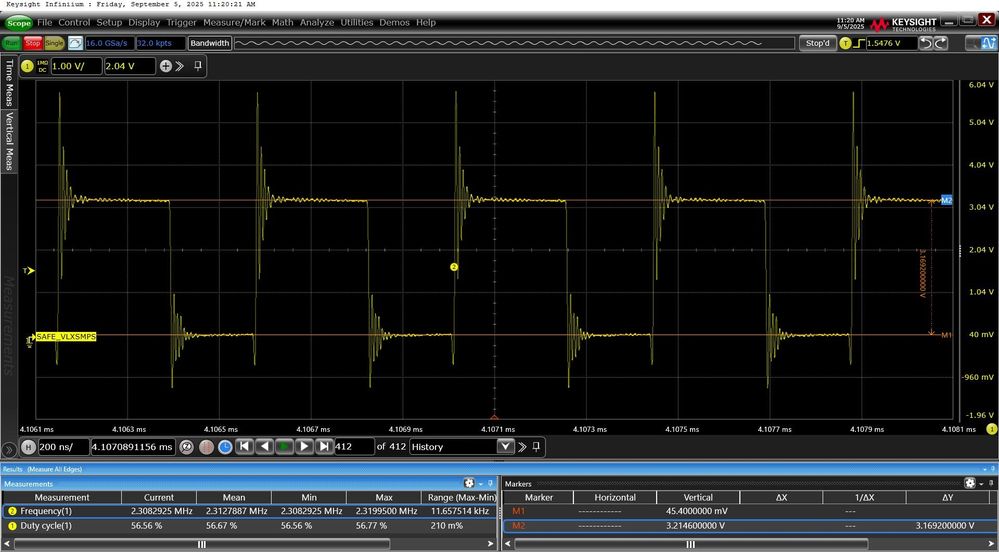Open the Analyze menu
The width and height of the screenshot is (999, 552).
pyautogui.click(x=317, y=22)
